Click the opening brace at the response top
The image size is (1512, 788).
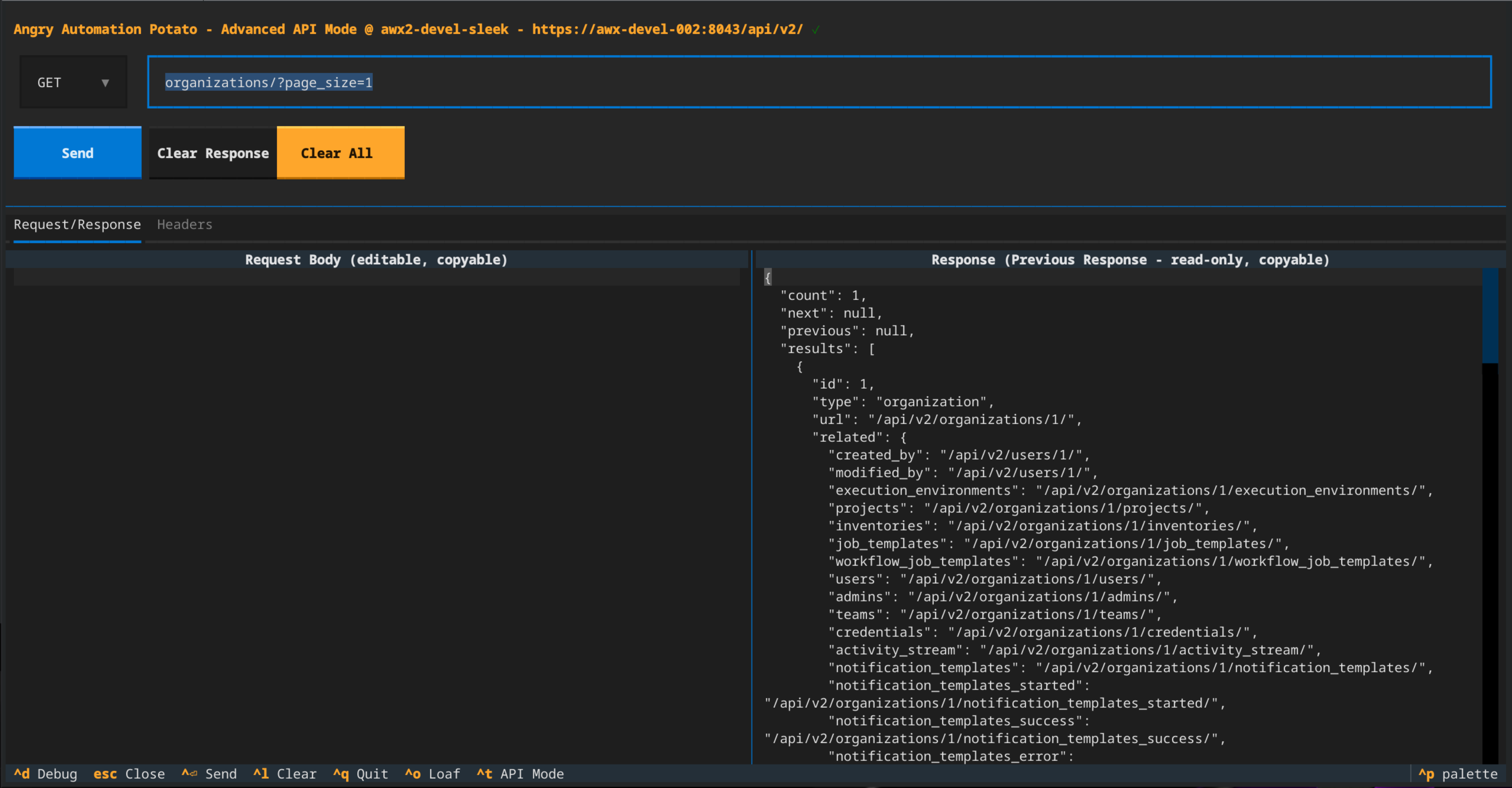[768, 277]
